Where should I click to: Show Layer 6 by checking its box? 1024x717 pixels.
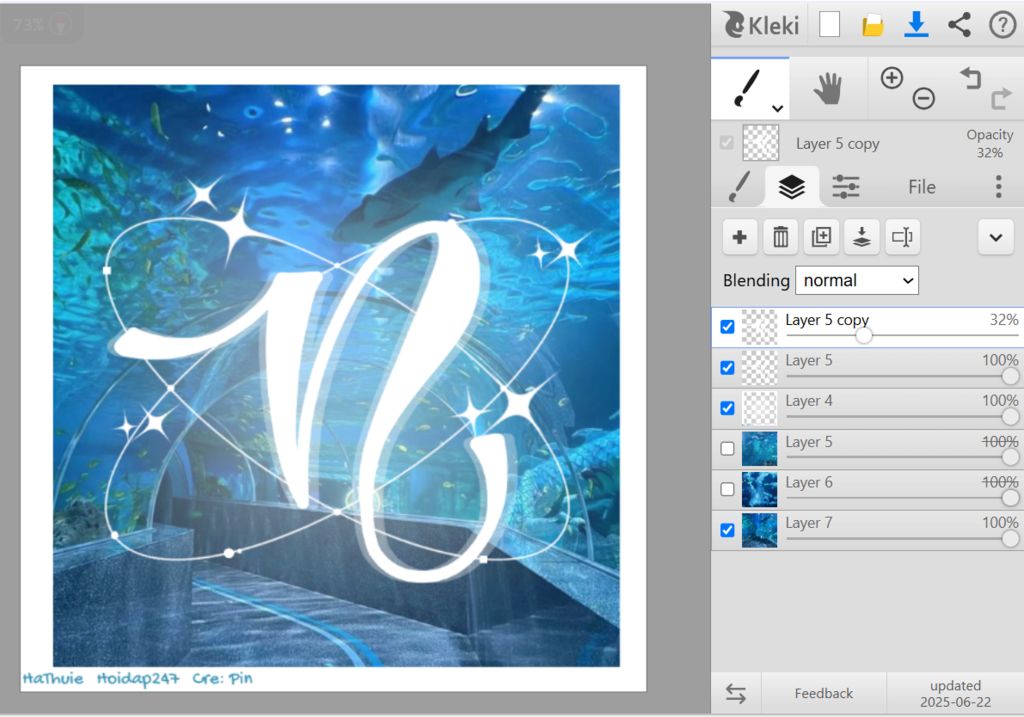[x=727, y=489]
